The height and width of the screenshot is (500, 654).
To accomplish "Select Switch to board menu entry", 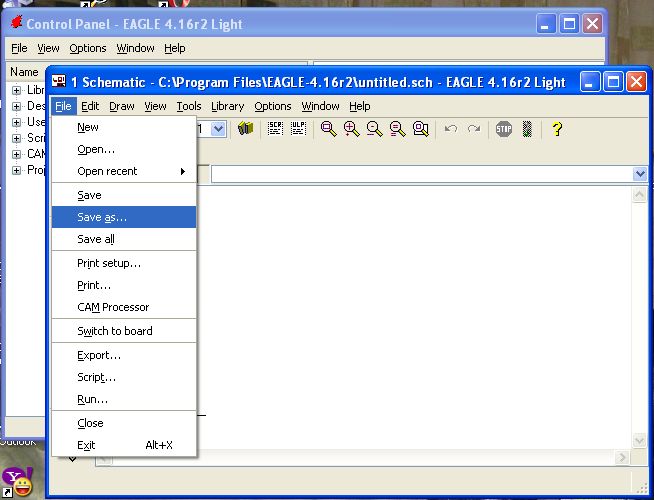I will 124,331.
